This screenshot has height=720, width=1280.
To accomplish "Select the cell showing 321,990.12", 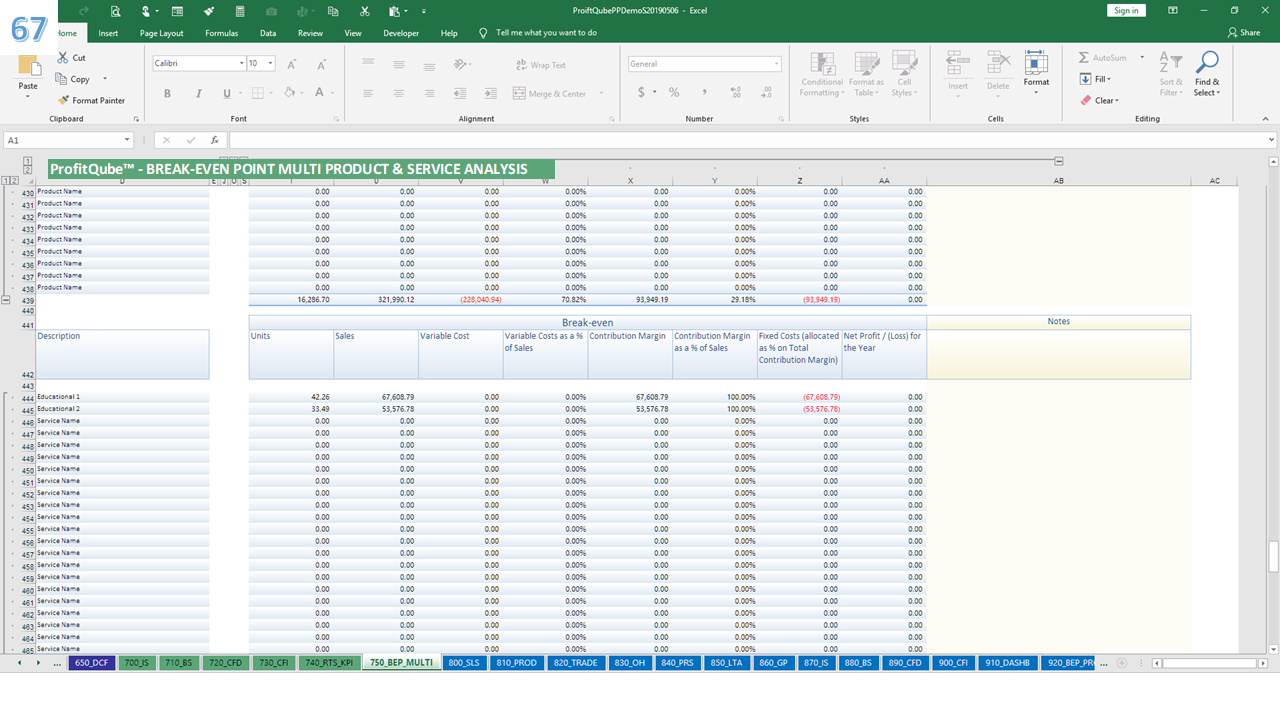I will 376,299.
